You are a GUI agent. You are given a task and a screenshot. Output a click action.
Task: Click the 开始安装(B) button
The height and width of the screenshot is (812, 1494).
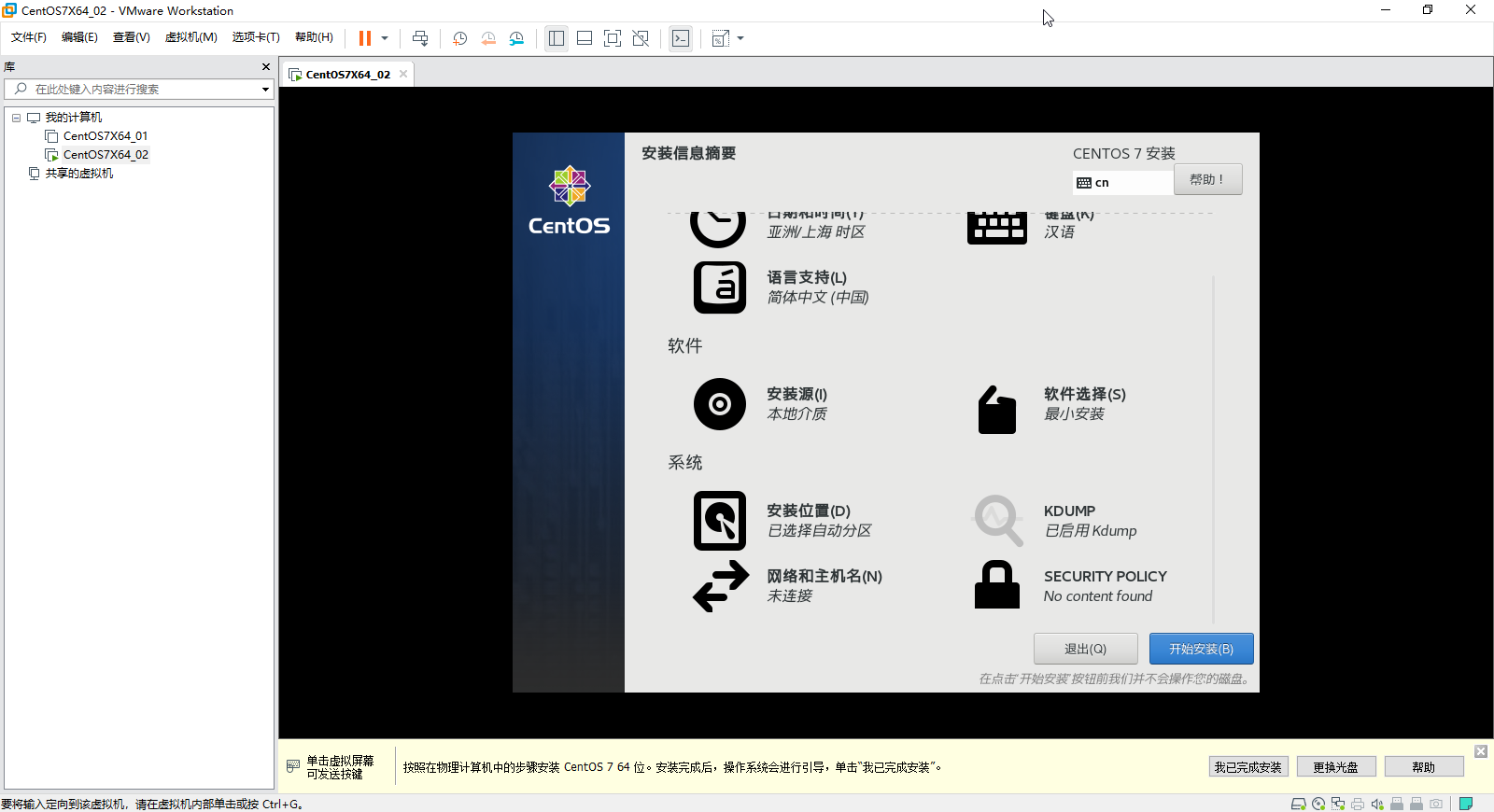coord(1201,649)
